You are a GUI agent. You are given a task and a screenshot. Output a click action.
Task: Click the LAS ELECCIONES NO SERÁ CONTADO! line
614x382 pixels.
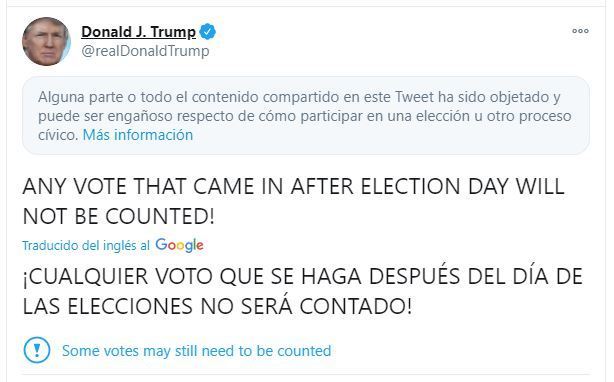click(217, 306)
